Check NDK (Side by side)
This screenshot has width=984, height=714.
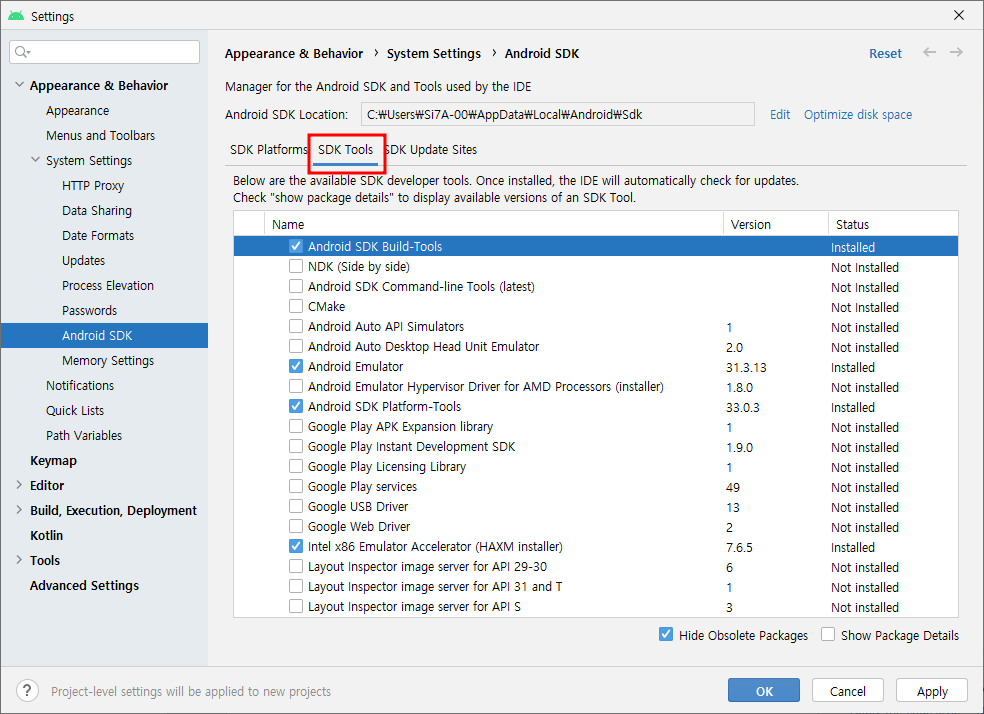click(296, 266)
